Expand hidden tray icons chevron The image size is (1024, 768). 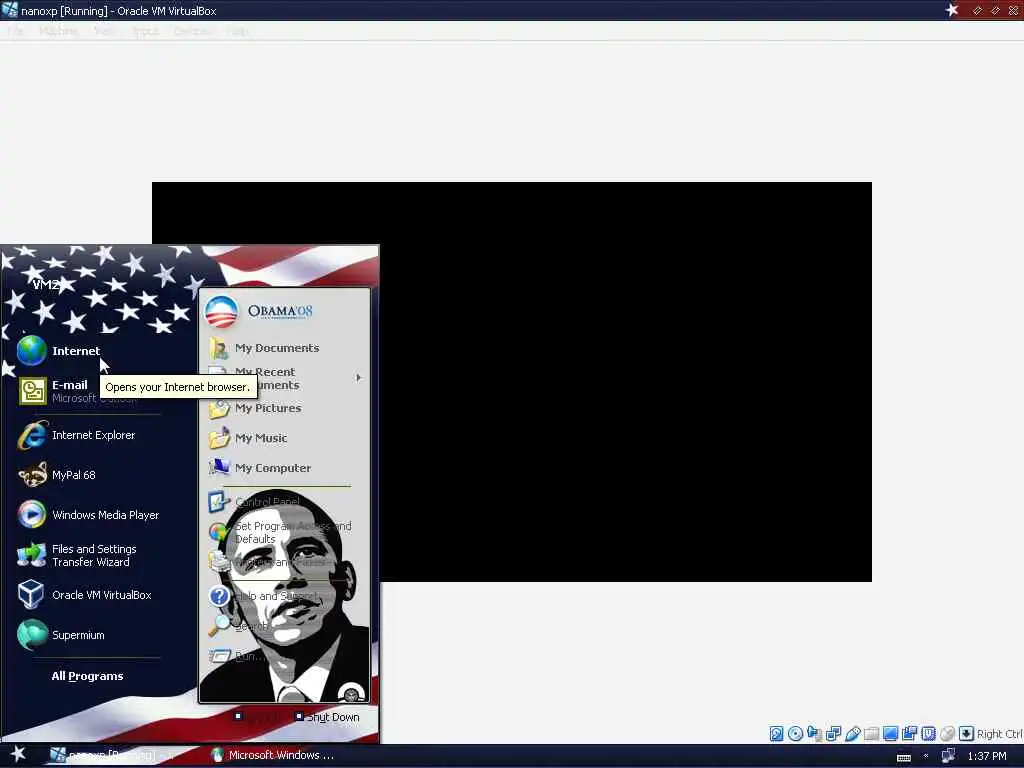pyautogui.click(x=926, y=756)
